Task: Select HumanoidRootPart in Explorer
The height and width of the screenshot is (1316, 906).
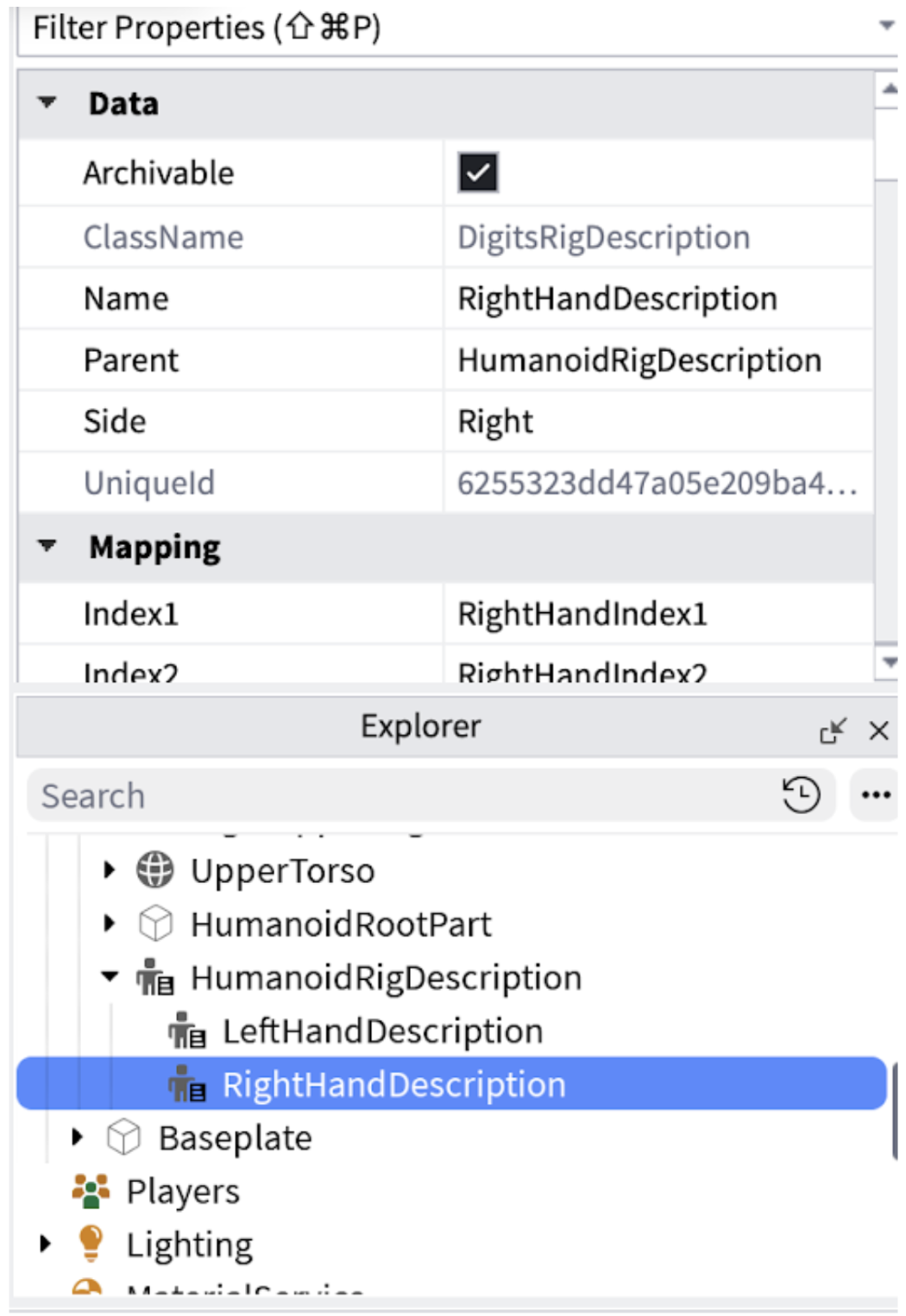Action: click(x=341, y=924)
